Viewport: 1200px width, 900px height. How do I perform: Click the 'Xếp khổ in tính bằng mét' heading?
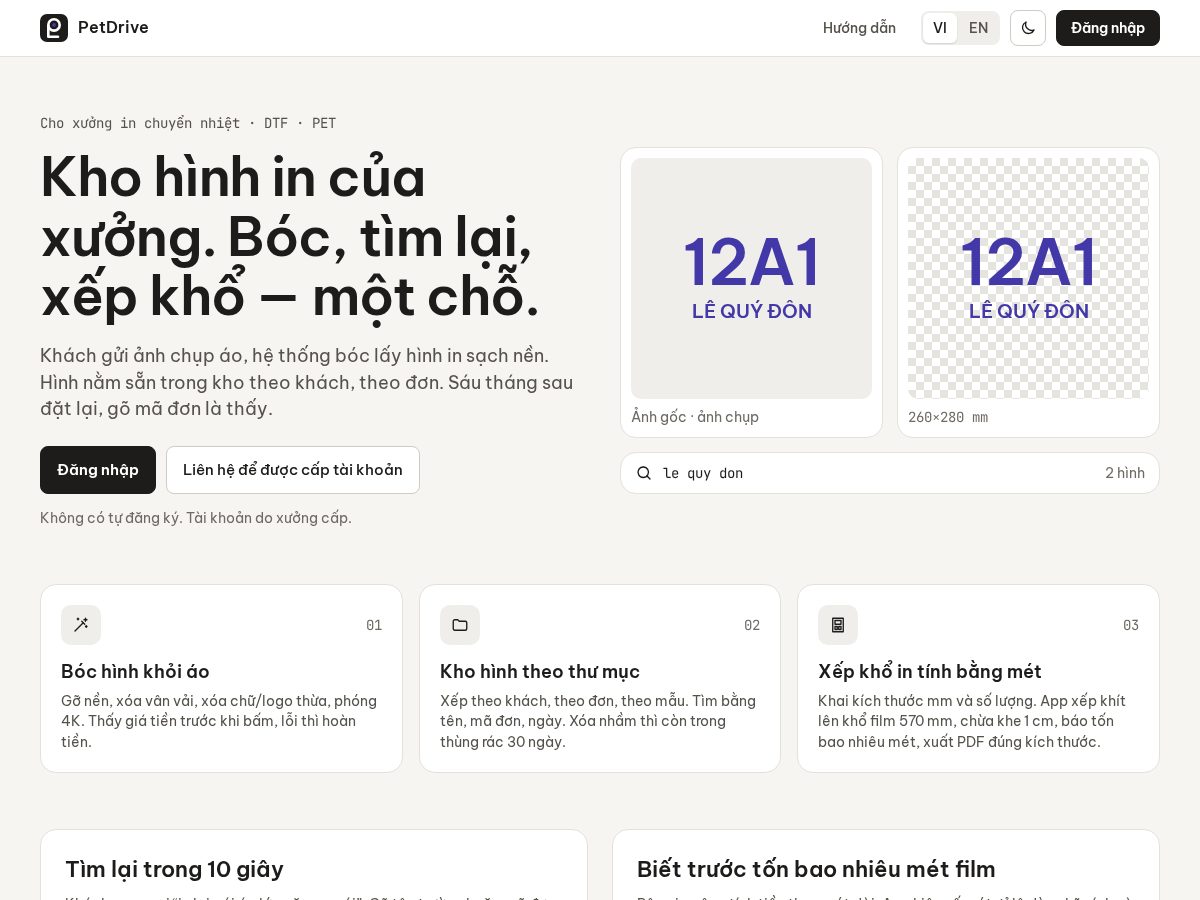(930, 671)
